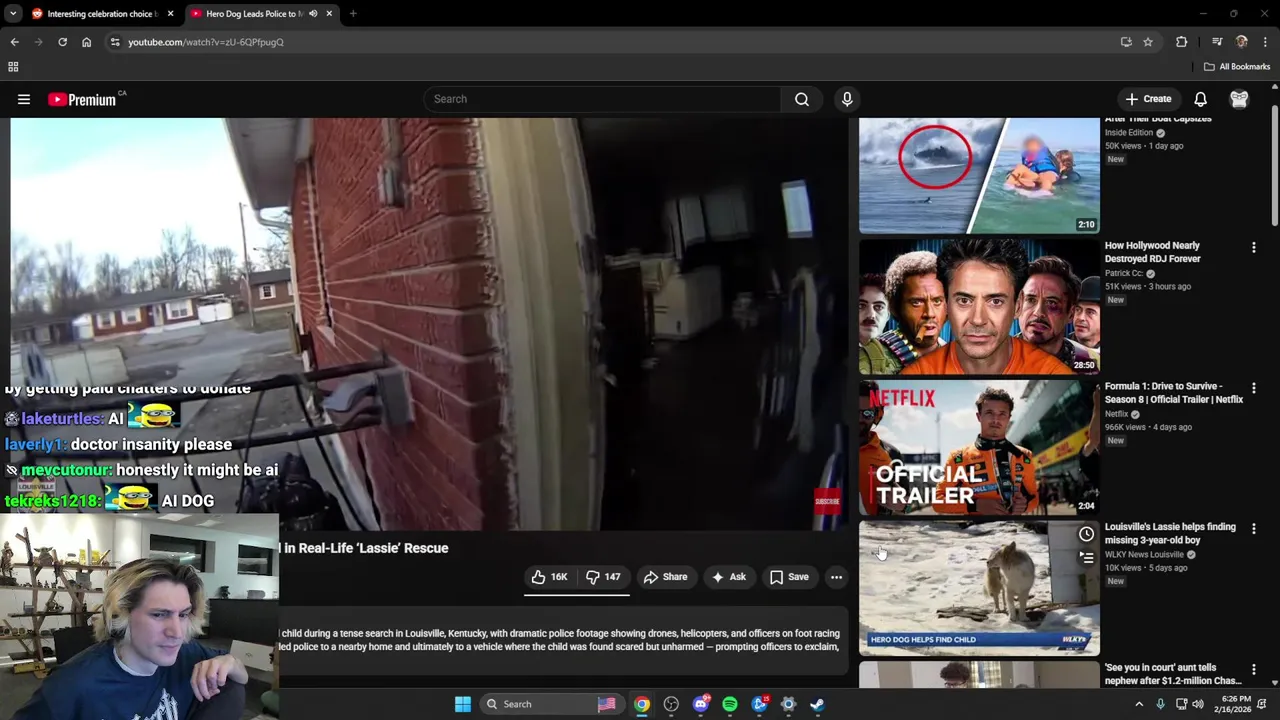This screenshot has height=720, width=1280.
Task: Open Steam from the taskbar
Action: [x=817, y=704]
